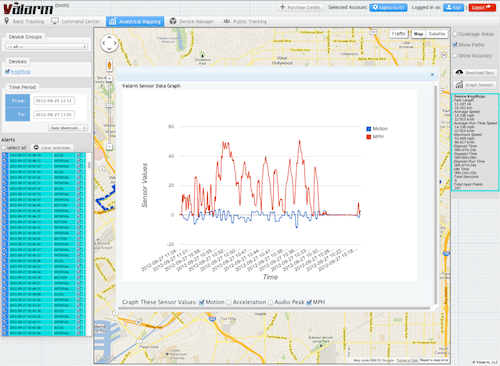The width and height of the screenshot is (500, 366).
Task: Open the KogiRoja device link
Action: 21,72
